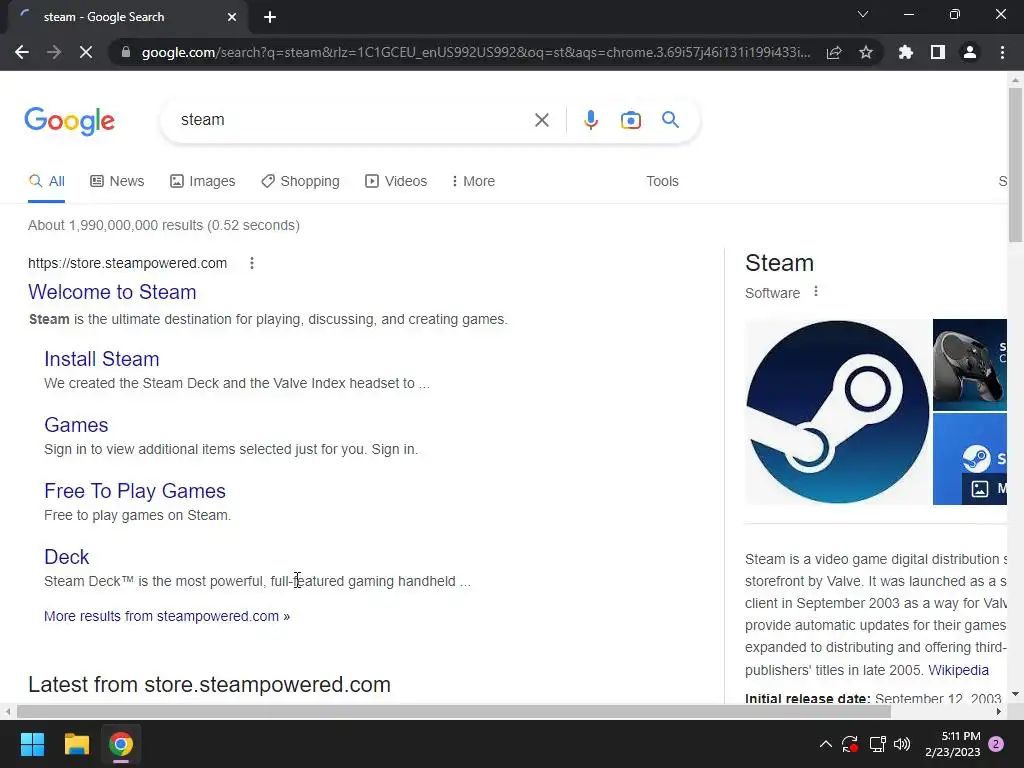This screenshot has height=768, width=1024.
Task: Open the Windows Start menu
Action: (32, 744)
